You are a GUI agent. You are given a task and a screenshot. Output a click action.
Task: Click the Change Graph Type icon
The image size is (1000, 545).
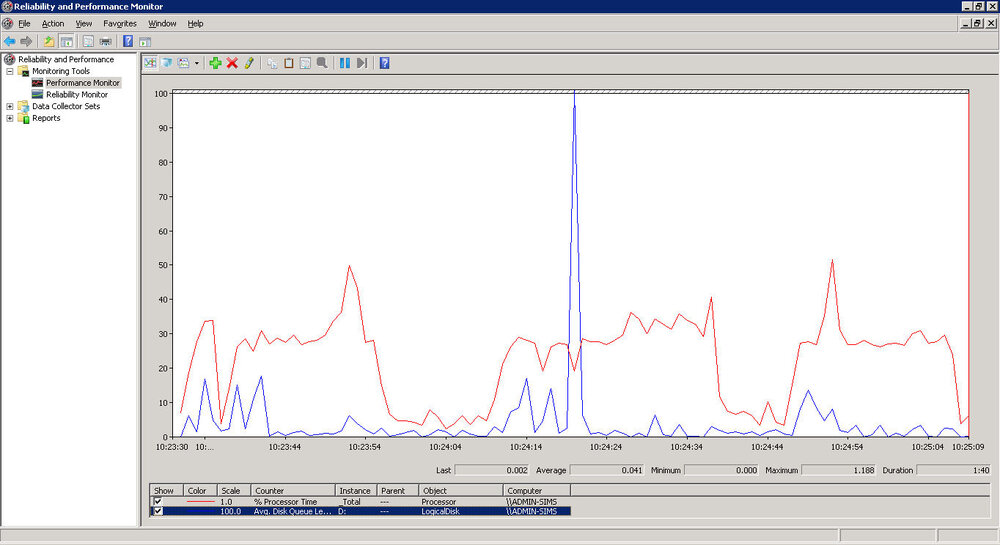click(x=184, y=63)
